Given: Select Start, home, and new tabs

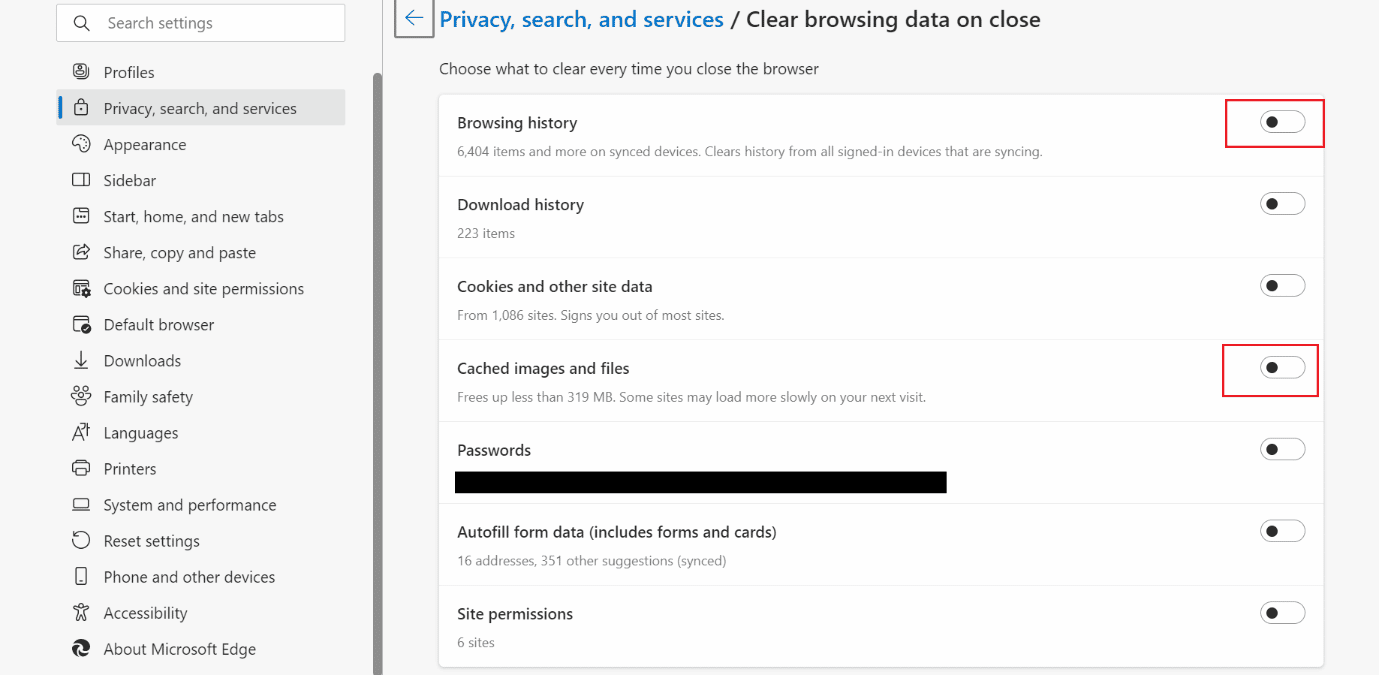Looking at the screenshot, I should (201, 216).
